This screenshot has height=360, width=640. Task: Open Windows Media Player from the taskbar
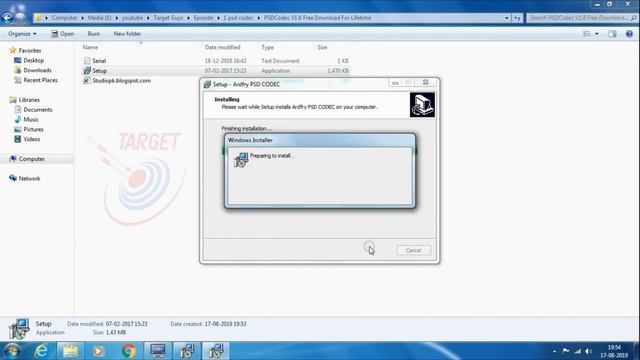tap(98, 351)
